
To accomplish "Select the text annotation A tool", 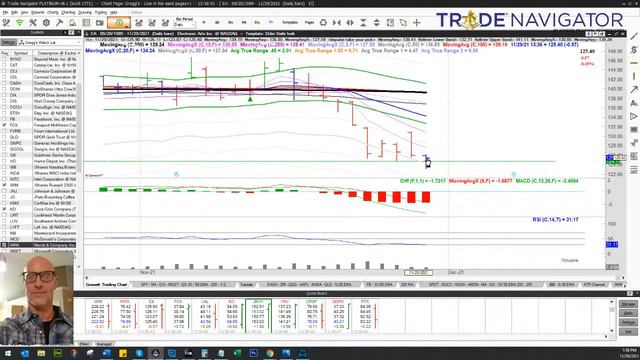I will pyautogui.click(x=634, y=103).
